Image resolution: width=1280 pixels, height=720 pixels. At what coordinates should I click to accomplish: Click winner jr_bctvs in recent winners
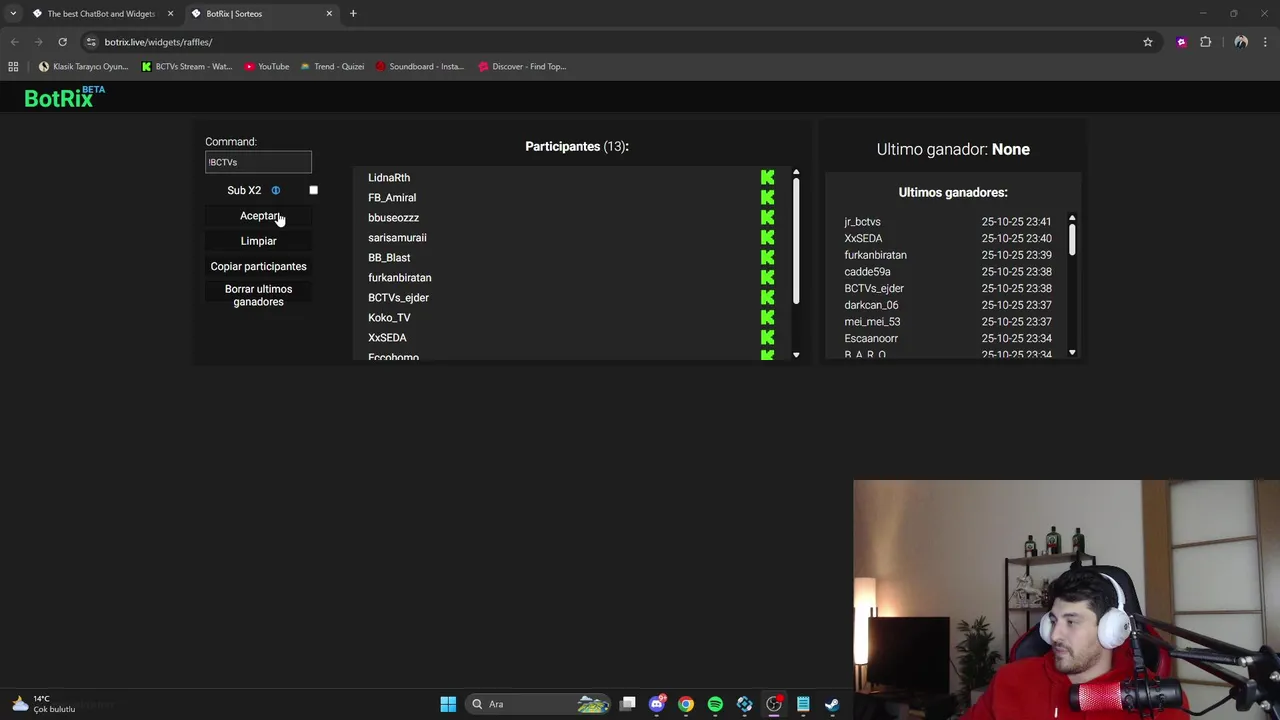pos(862,222)
